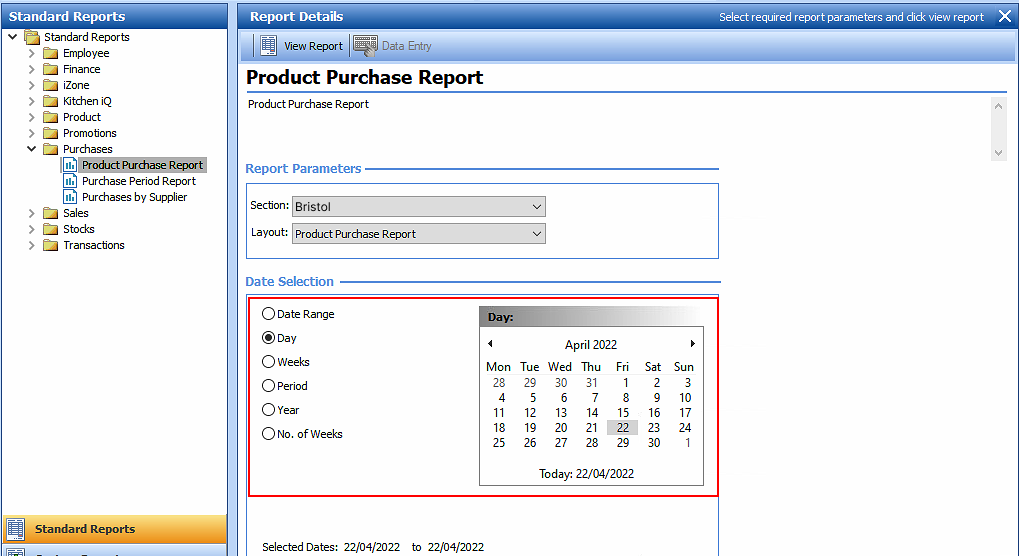The image size is (1019, 556).
Task: Go to next month in calendar
Action: point(692,344)
